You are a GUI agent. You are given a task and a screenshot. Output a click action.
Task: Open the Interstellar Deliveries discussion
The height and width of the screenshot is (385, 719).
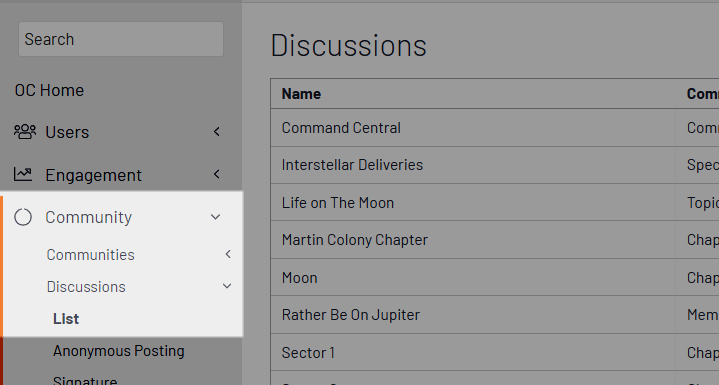[352, 165]
